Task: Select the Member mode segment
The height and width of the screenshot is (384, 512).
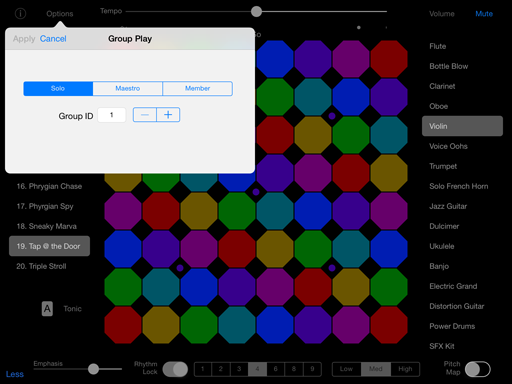Action: point(197,88)
